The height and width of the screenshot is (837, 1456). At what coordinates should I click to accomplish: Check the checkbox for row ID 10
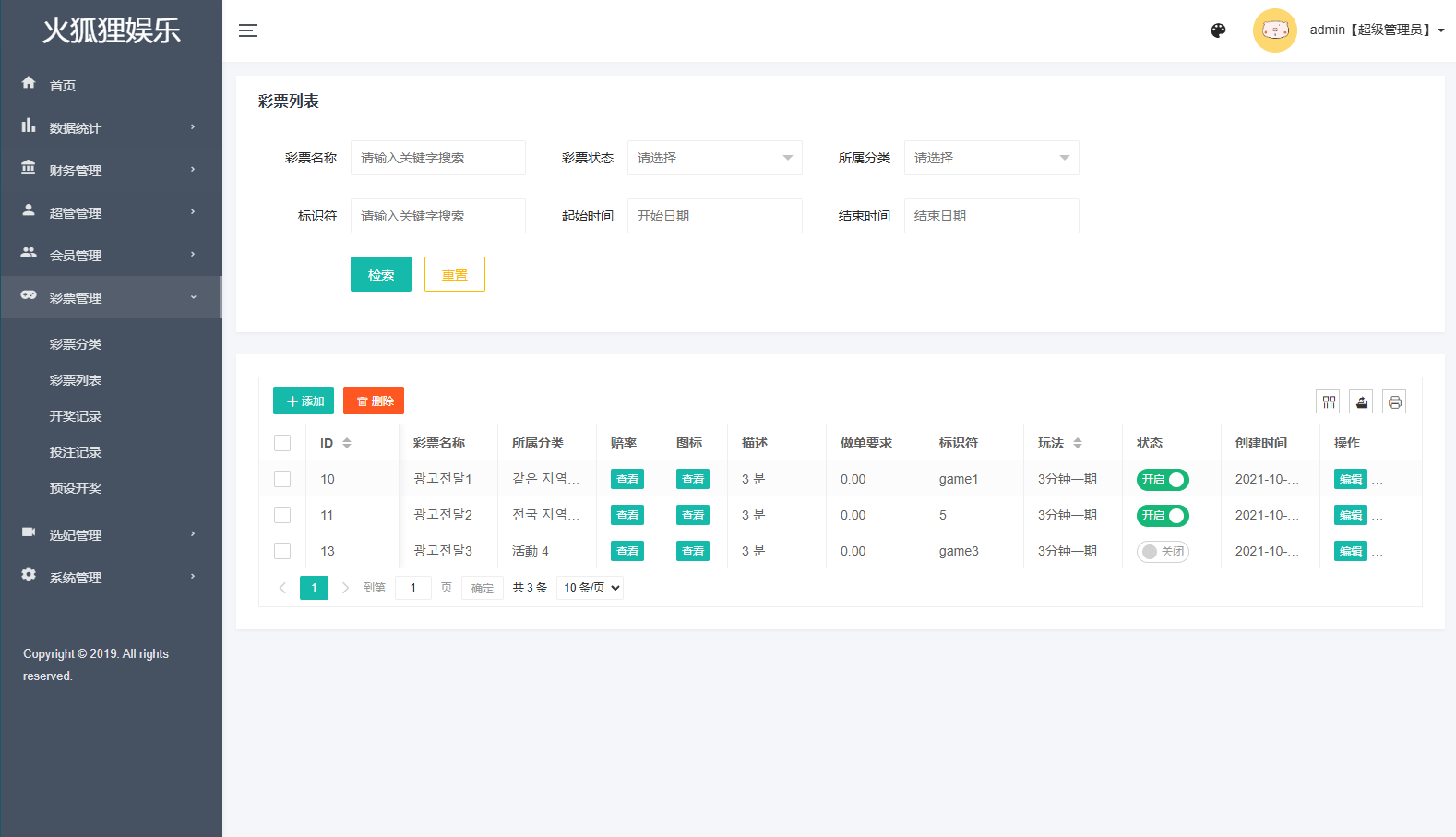tap(282, 479)
